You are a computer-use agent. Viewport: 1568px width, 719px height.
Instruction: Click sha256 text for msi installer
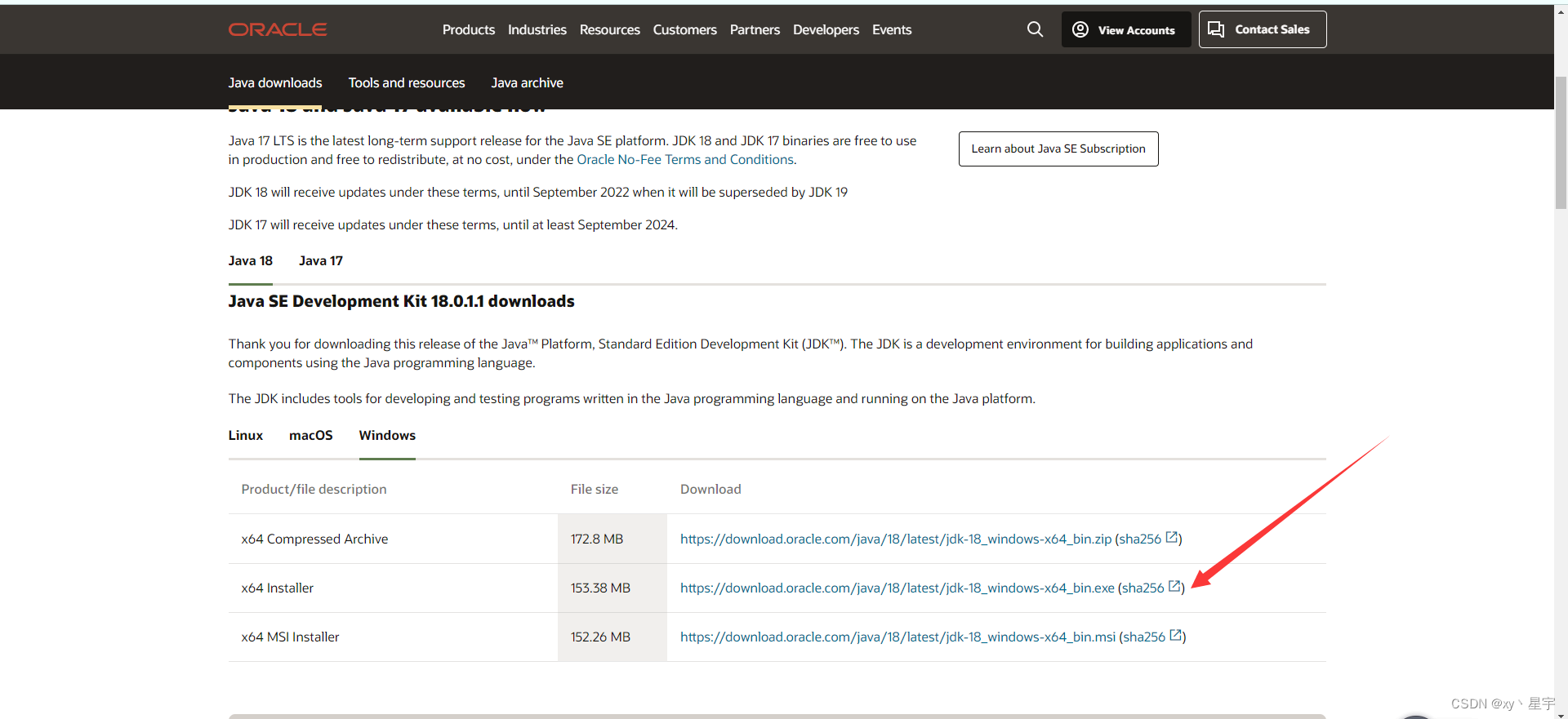click(1144, 637)
